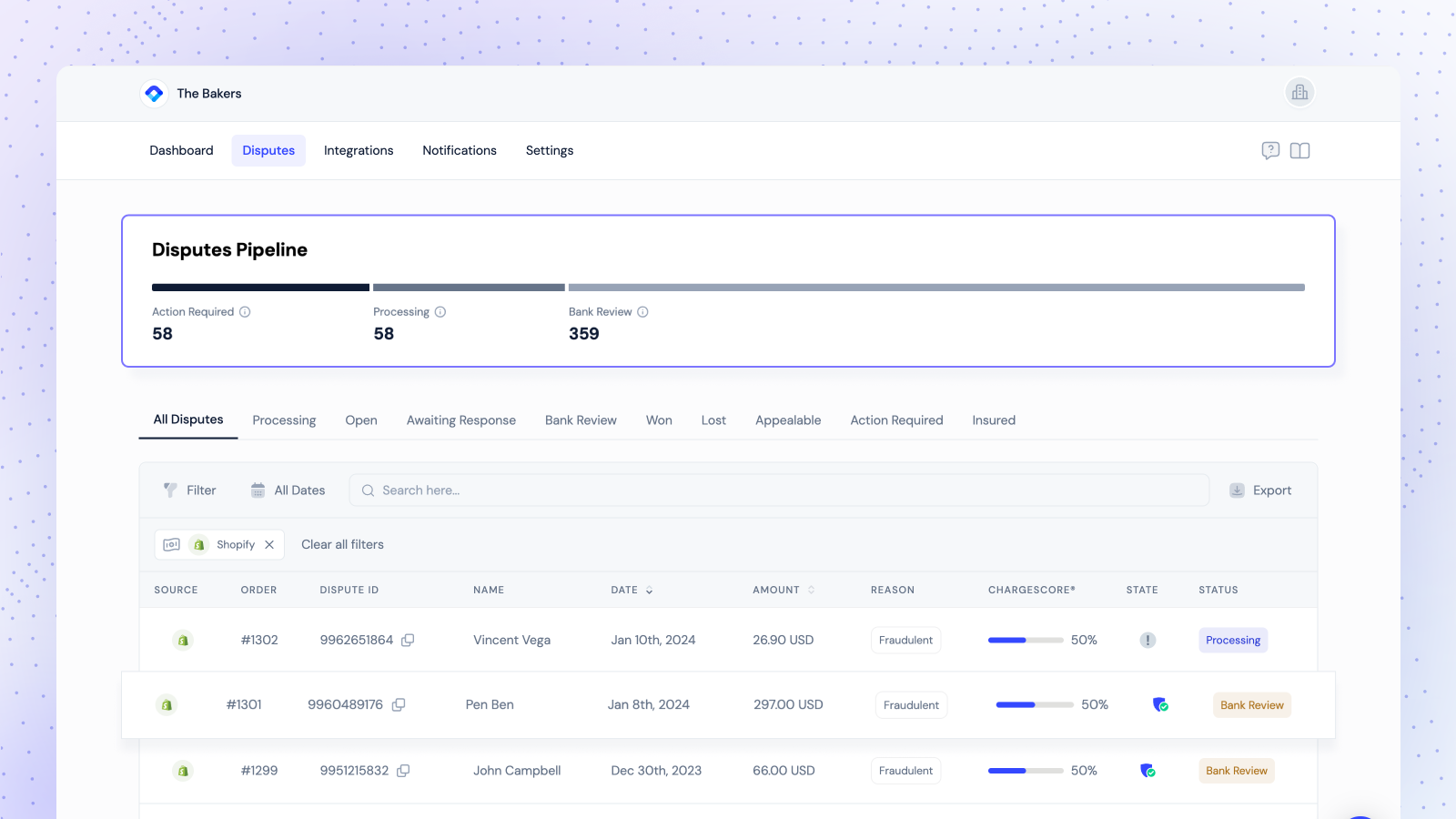Viewport: 1456px width, 819px height.
Task: Click the Shopify source icon on order #1302
Action: (x=182, y=640)
